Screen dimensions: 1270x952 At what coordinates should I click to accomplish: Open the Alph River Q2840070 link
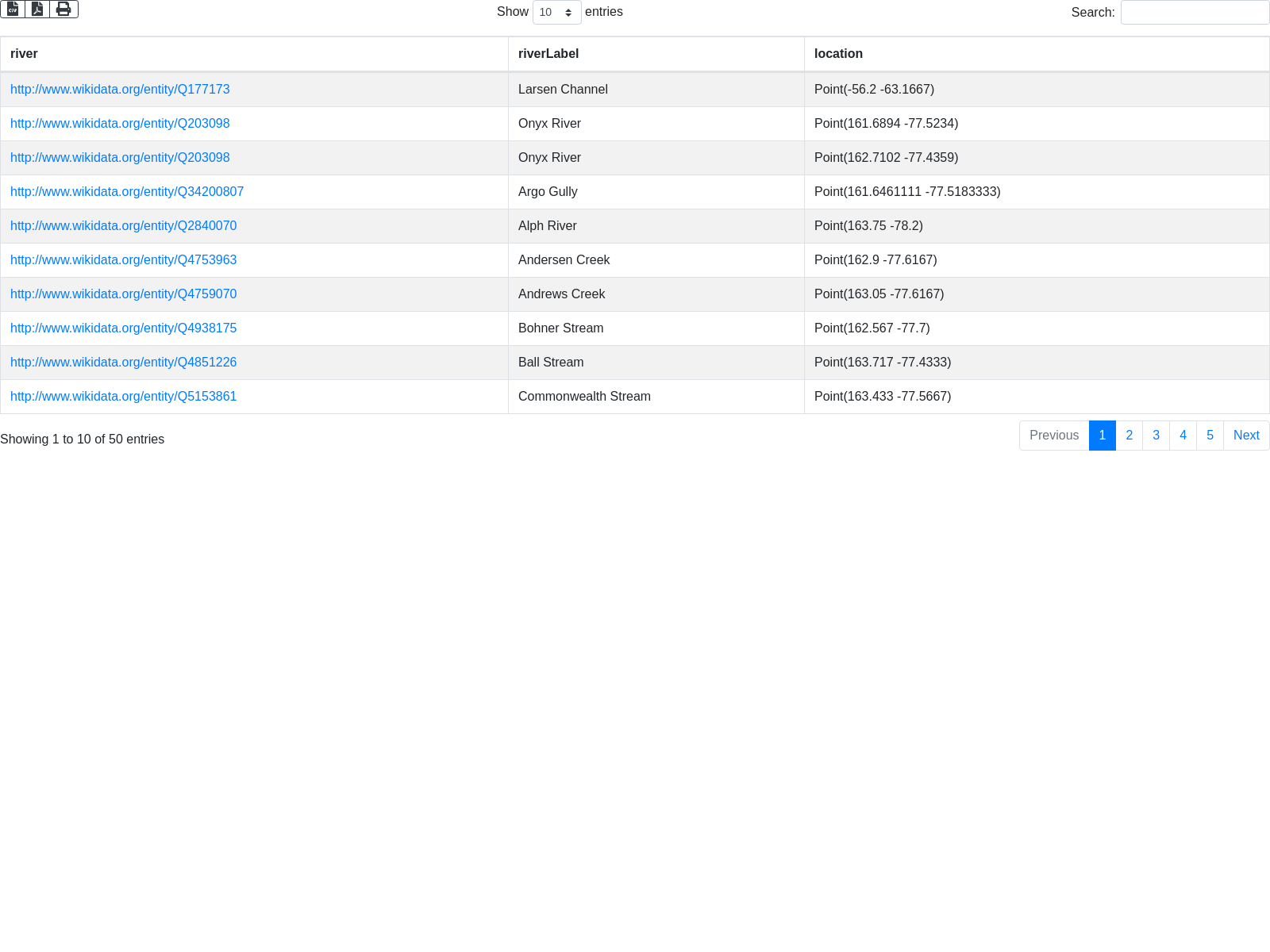click(123, 226)
